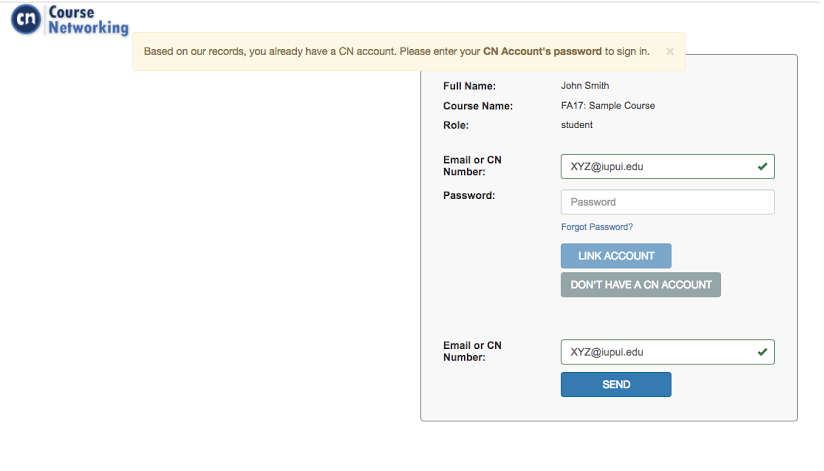Click the Course Networking logo text
824x471 pixels.
88,20
